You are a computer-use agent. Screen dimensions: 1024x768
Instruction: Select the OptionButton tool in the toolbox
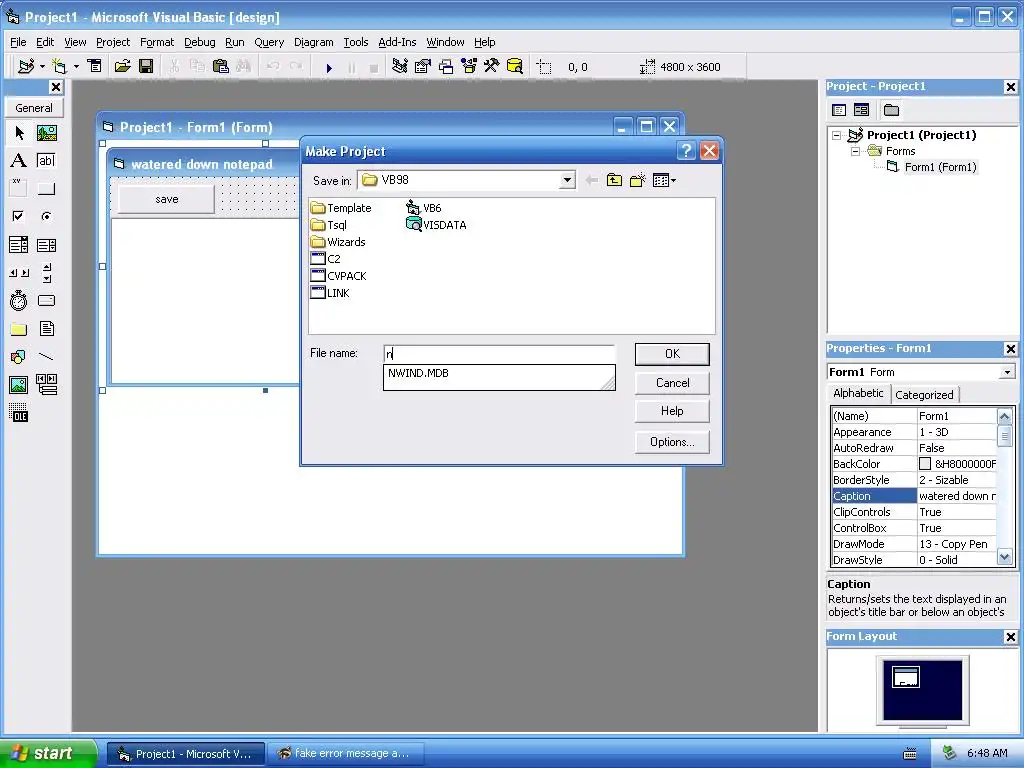(x=46, y=216)
